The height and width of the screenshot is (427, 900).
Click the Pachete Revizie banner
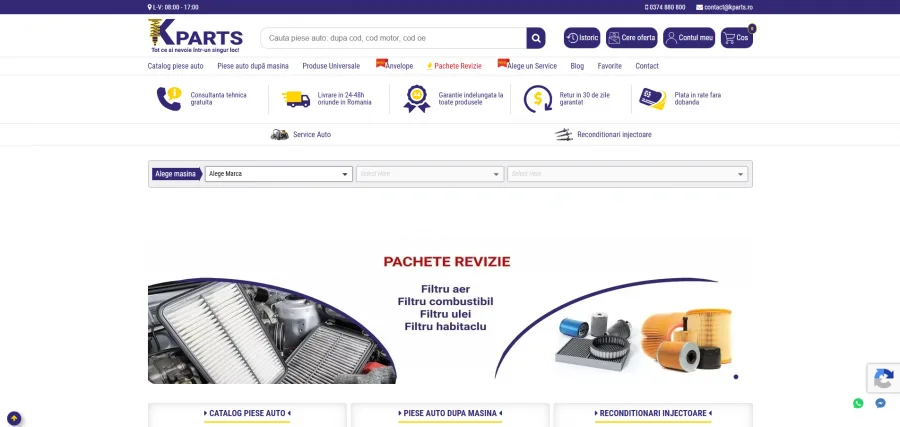450,313
